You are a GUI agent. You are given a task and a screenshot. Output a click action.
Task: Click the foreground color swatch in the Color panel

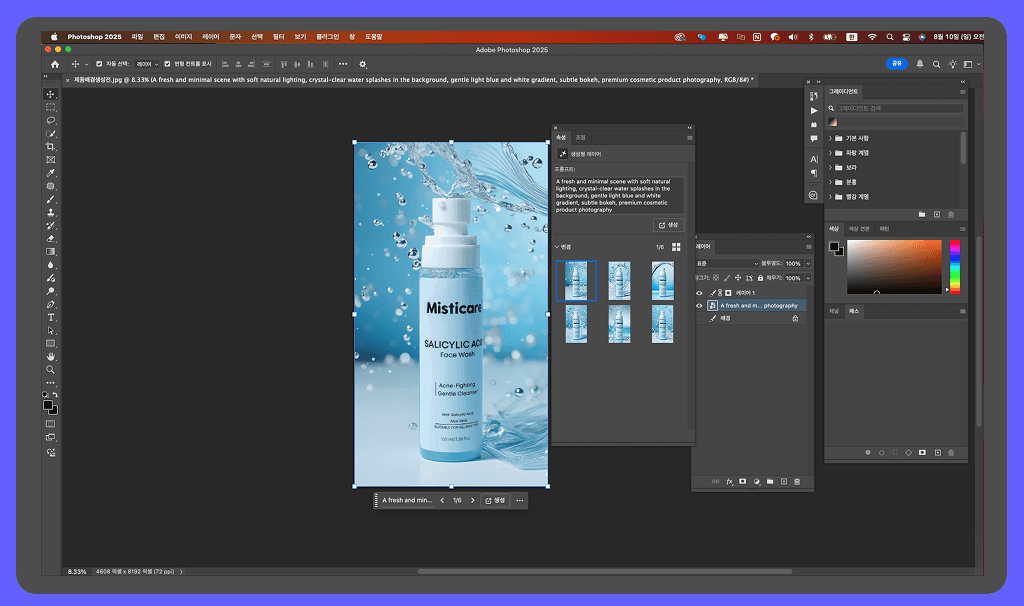pyautogui.click(x=834, y=246)
